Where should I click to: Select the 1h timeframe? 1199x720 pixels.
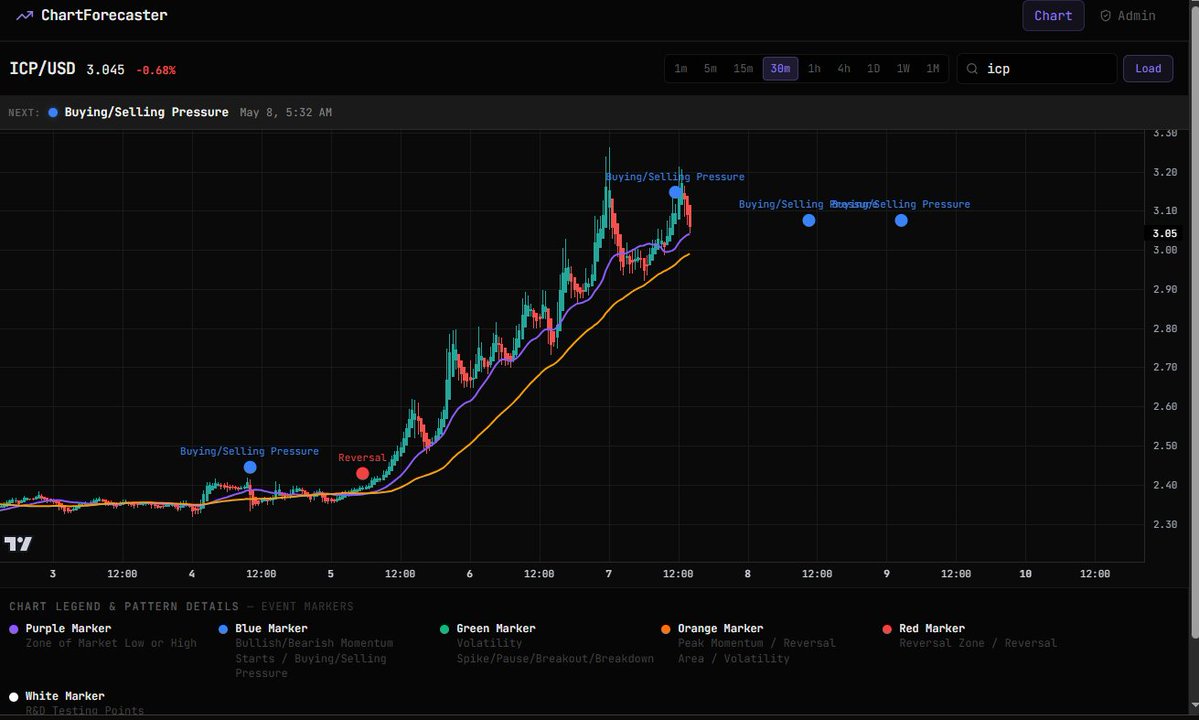[814, 69]
